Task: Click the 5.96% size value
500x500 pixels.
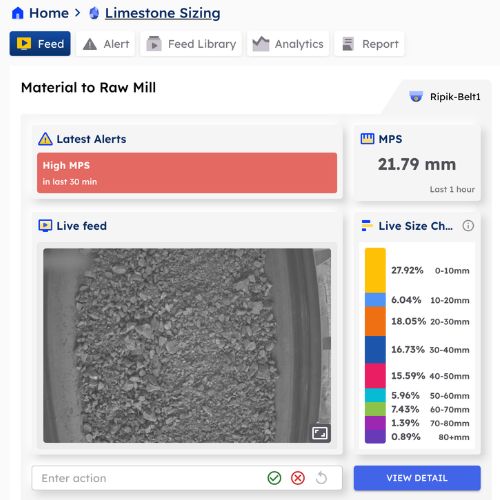Action: (x=405, y=395)
